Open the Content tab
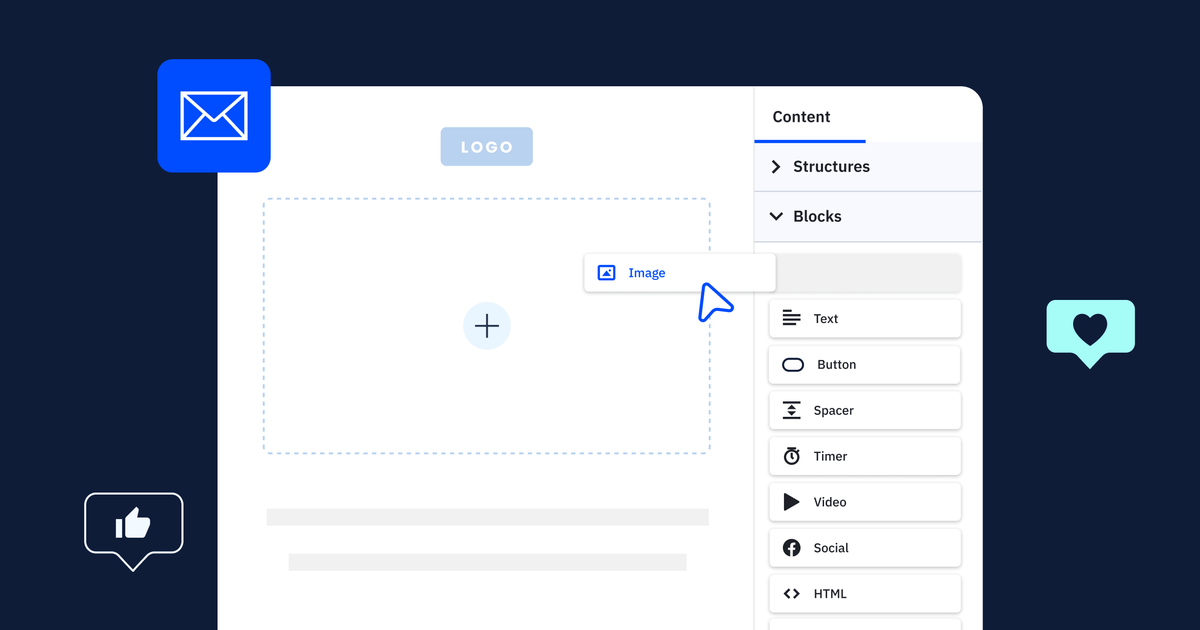 (x=810, y=116)
